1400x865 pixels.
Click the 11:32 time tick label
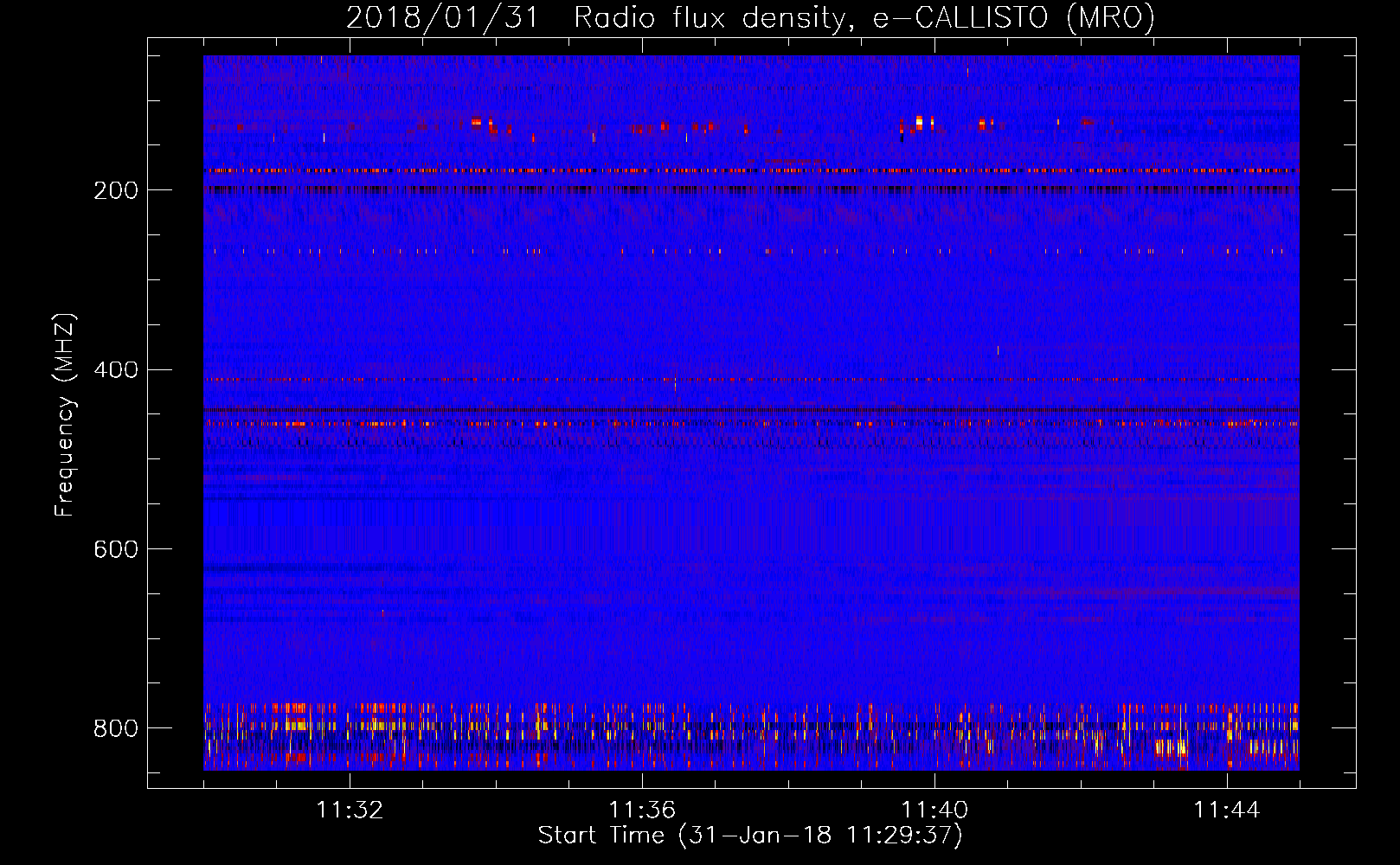(x=350, y=811)
